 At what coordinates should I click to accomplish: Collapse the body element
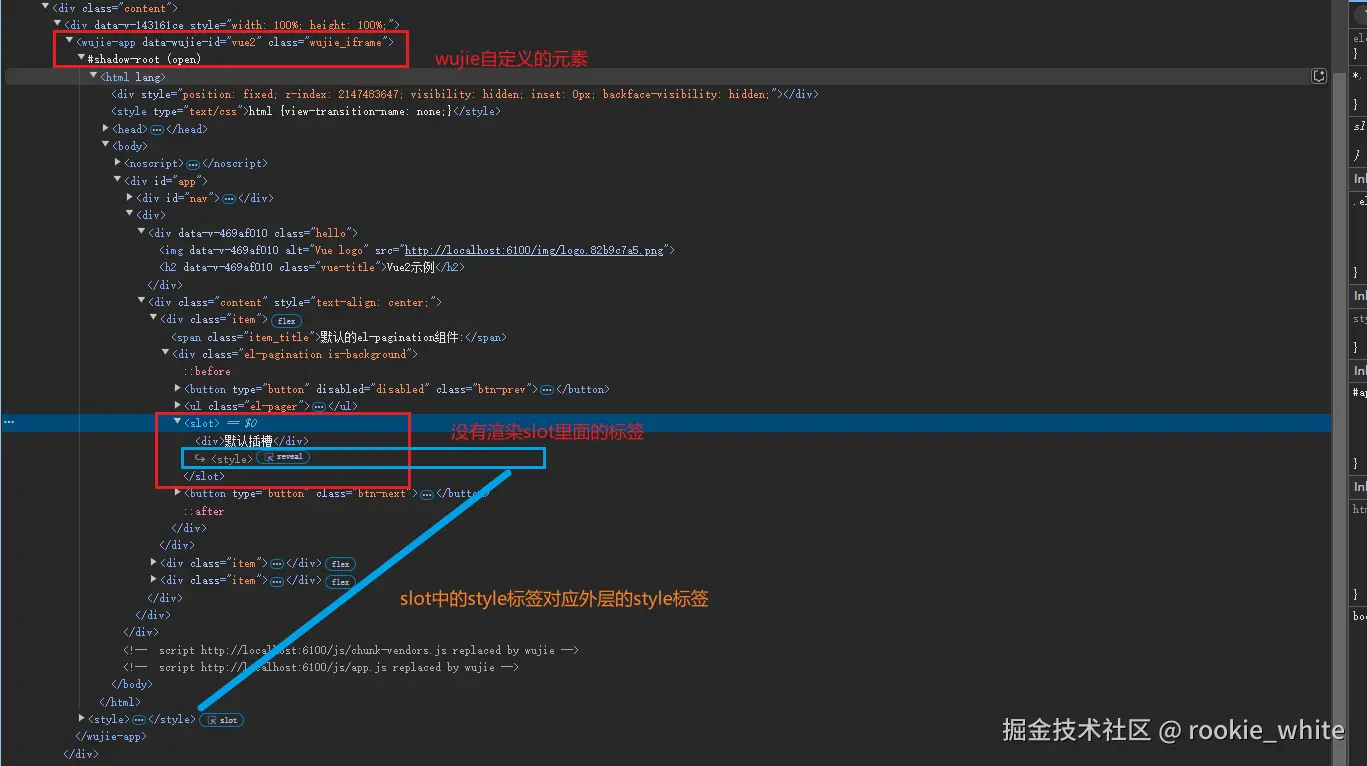coord(105,146)
